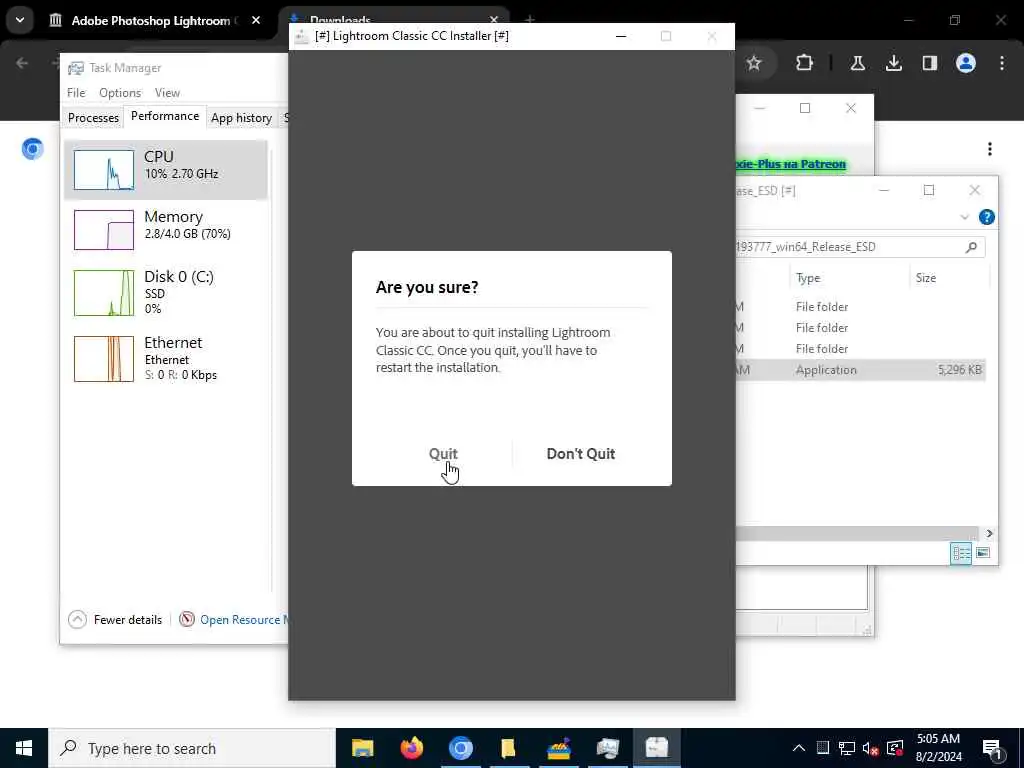This screenshot has height=768, width=1024.
Task: Open the notification center icon
Action: point(992,748)
